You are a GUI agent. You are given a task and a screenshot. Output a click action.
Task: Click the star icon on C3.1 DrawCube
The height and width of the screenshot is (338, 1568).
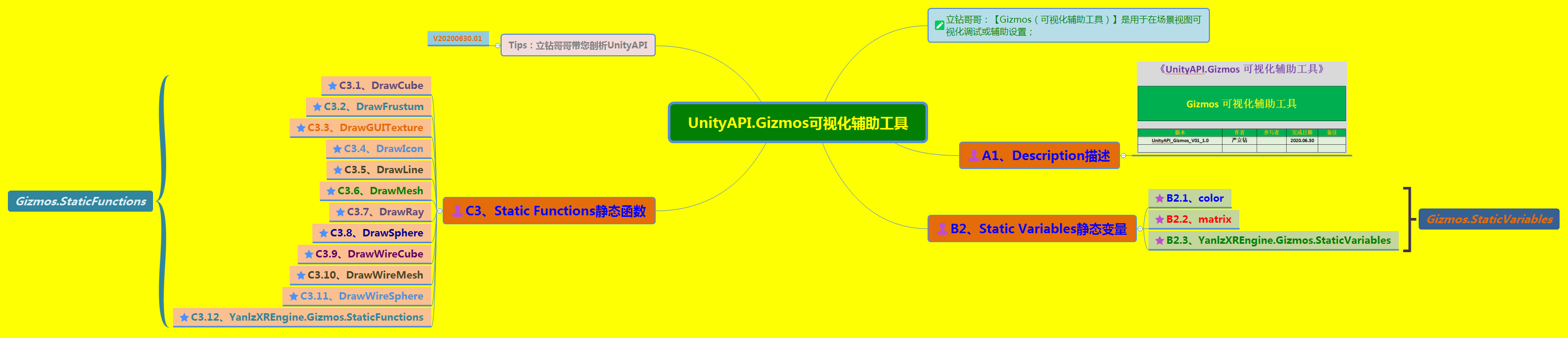[x=332, y=86]
